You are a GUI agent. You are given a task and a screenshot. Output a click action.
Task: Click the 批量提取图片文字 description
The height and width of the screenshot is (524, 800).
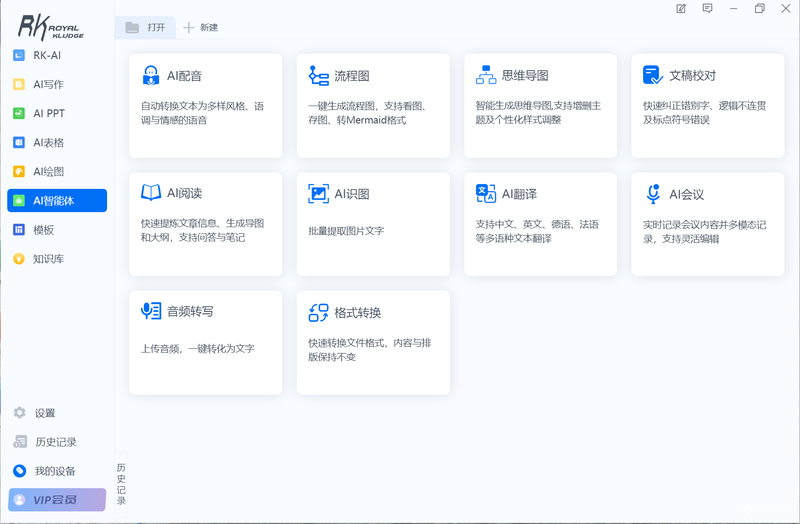point(346,231)
